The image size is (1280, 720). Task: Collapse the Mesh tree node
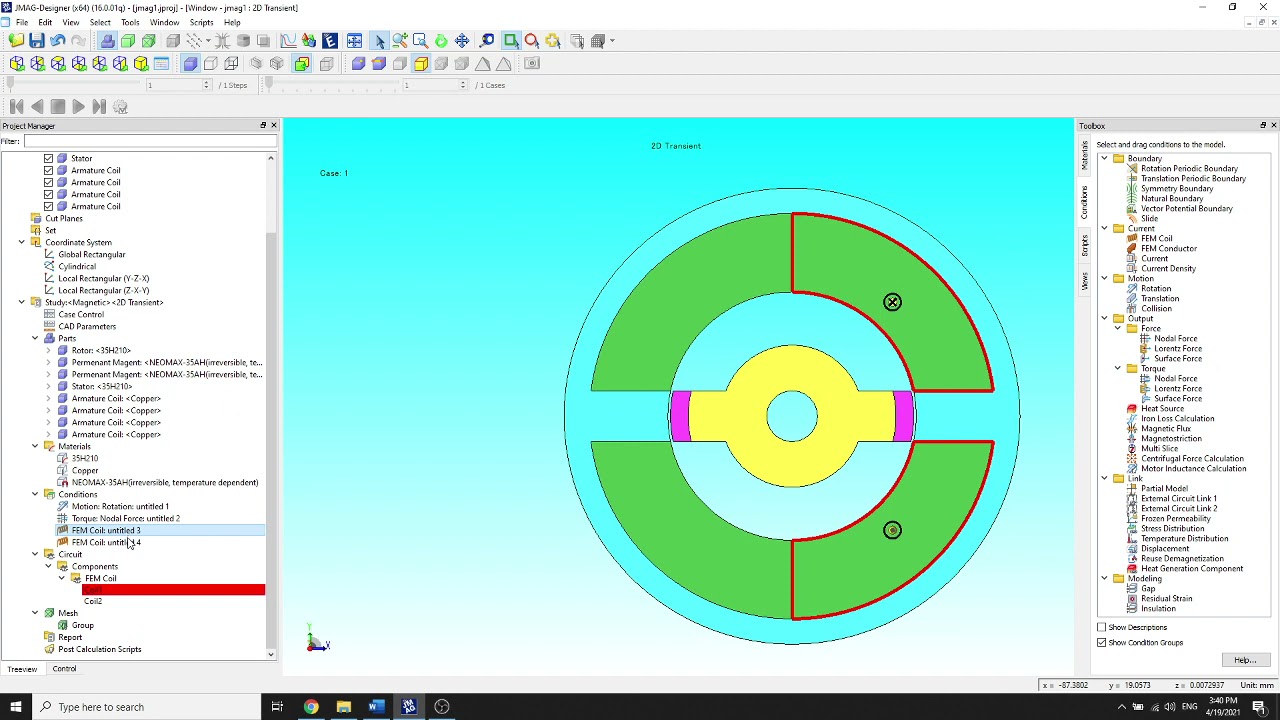point(35,613)
